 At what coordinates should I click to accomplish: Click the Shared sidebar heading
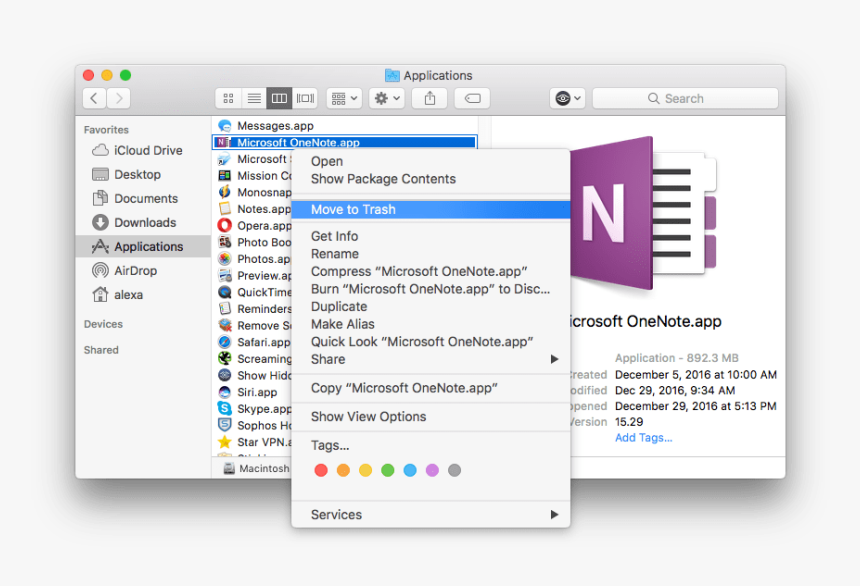[x=101, y=350]
